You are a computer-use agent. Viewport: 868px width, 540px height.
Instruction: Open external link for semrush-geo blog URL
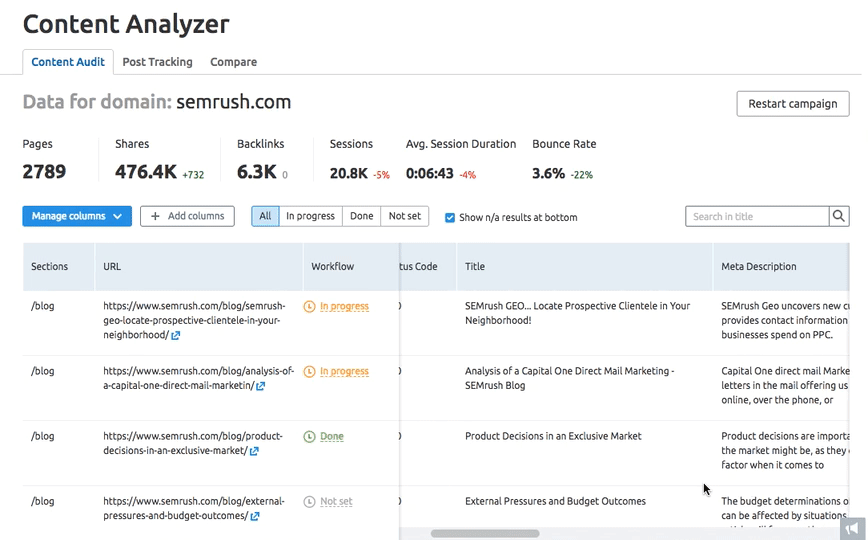[176, 336]
